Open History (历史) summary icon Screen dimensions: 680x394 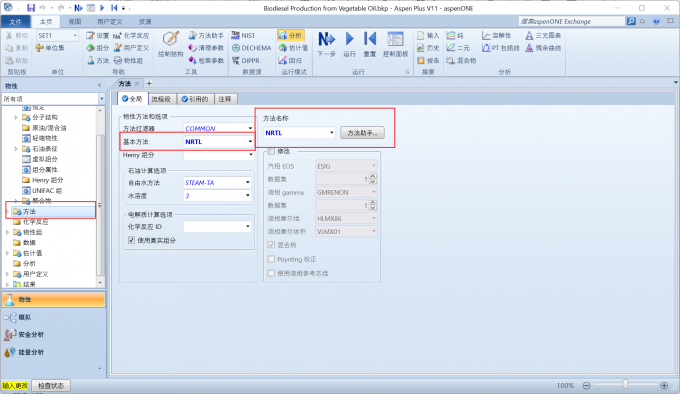pyautogui.click(x=428, y=48)
